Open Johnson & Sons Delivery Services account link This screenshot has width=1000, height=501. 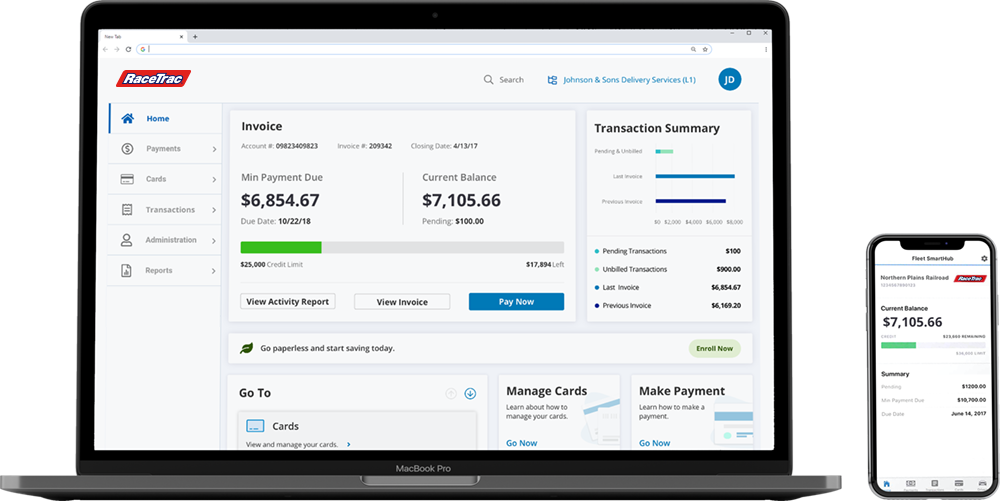629,80
